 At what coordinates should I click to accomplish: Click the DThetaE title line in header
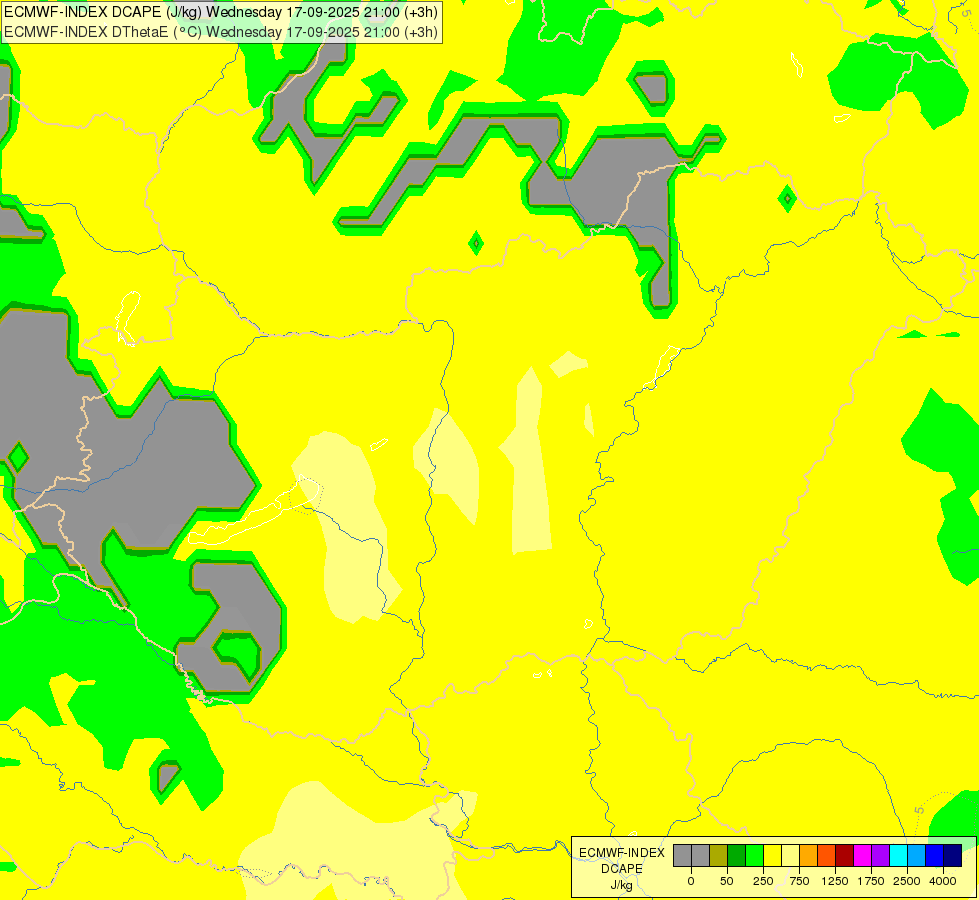(221, 32)
